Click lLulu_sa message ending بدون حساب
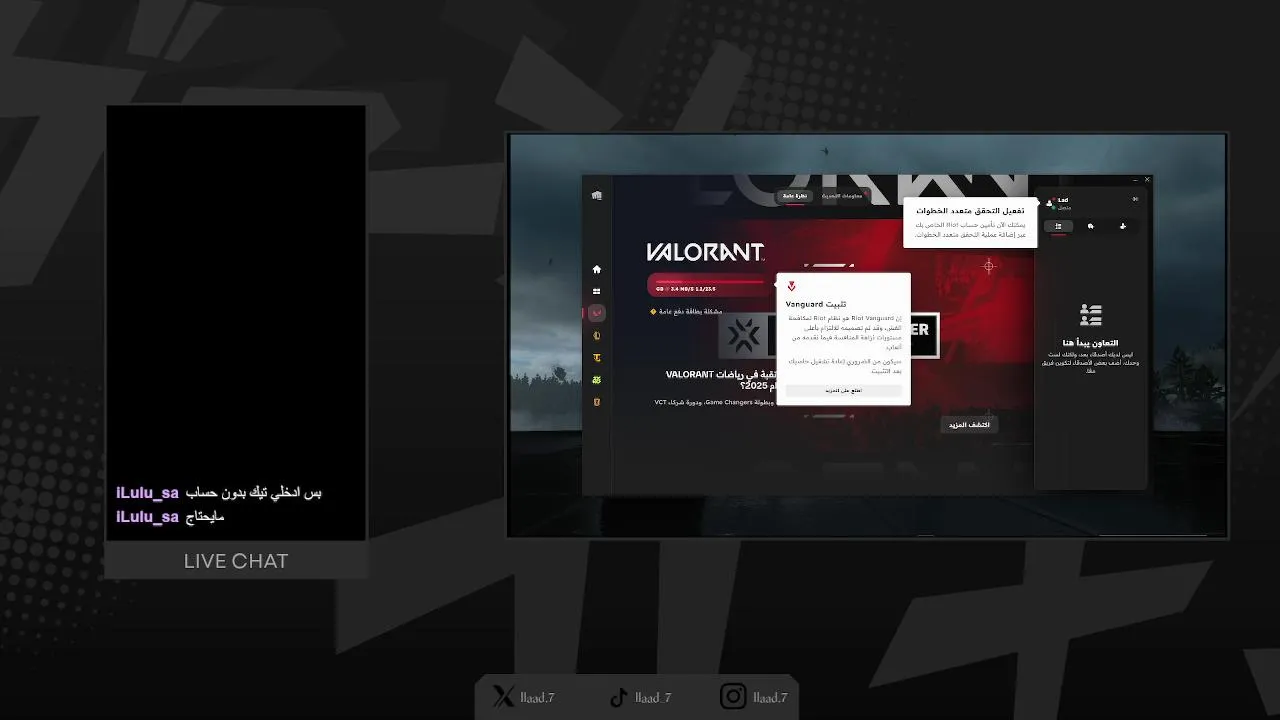 [219, 493]
